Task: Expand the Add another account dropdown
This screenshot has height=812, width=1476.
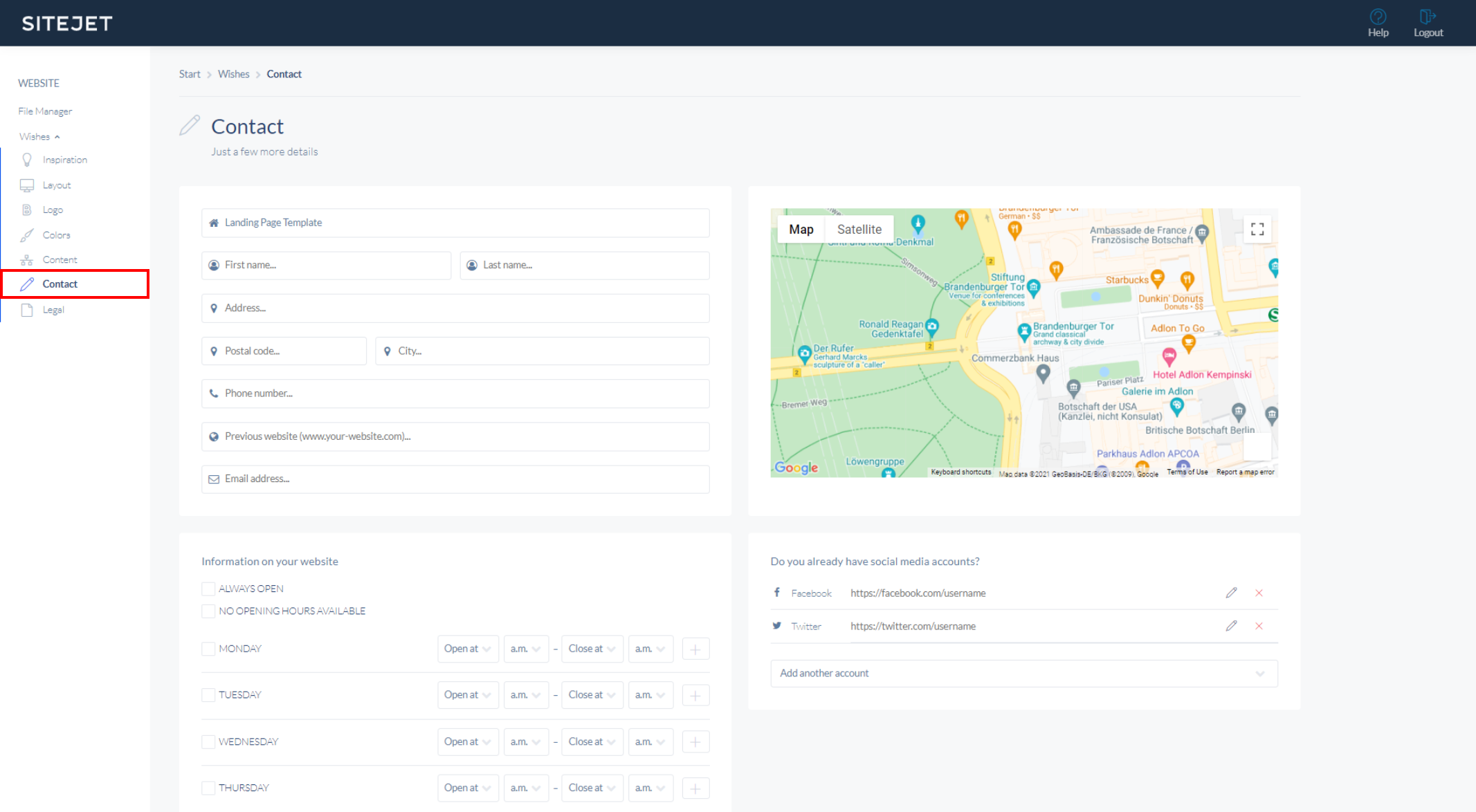Action: (1023, 673)
